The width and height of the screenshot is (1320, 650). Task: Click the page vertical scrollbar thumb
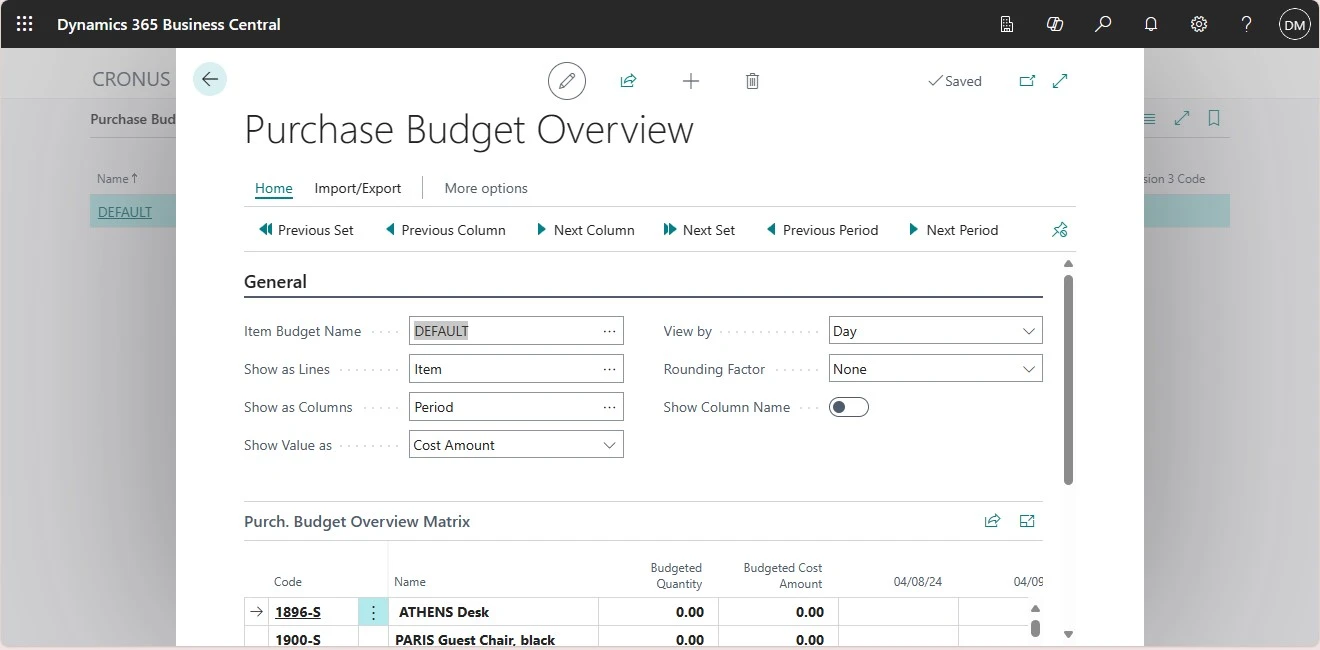click(x=1068, y=380)
